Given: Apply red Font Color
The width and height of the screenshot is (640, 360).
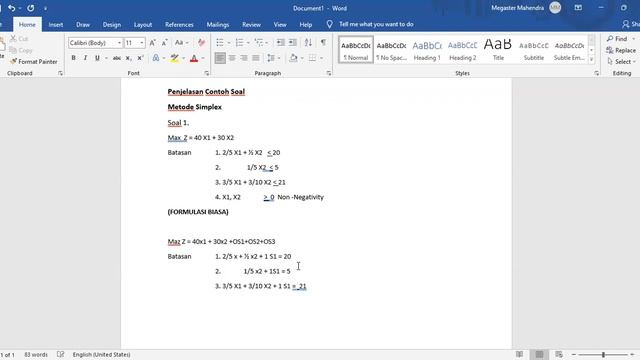Looking at the screenshot, I should 194,58.
